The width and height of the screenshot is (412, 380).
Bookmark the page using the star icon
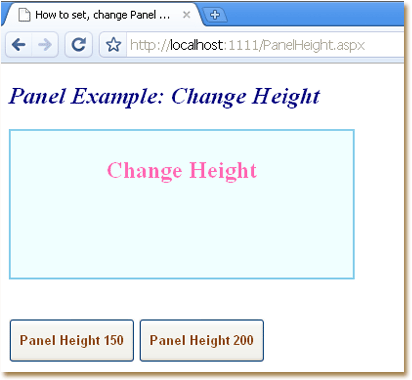tap(113, 45)
